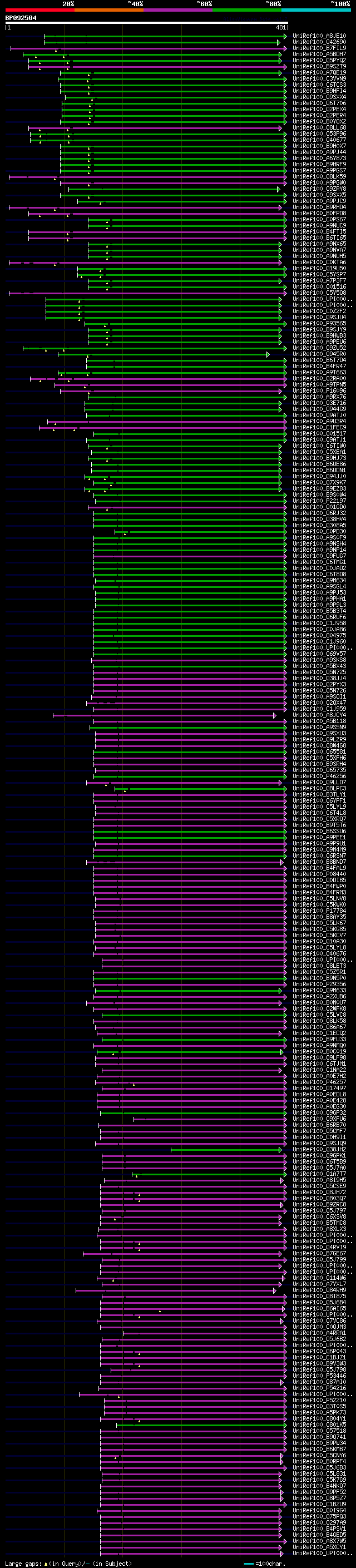Select label UniRef100_Q9PF52
356x1568 pixels.
[319, 1492]
